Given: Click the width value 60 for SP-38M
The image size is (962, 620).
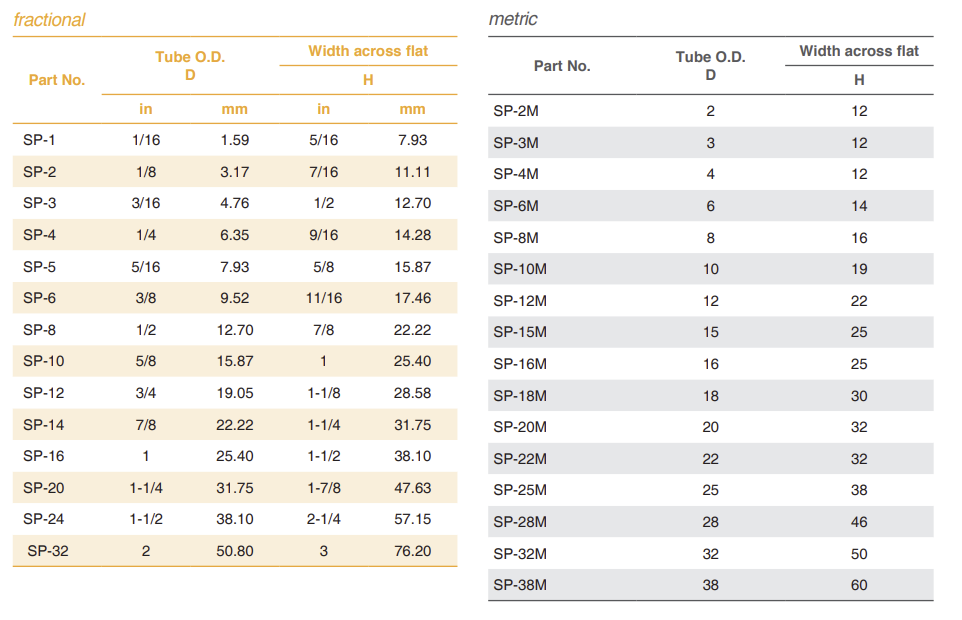Looking at the screenshot, I should pyautogui.click(x=859, y=585).
